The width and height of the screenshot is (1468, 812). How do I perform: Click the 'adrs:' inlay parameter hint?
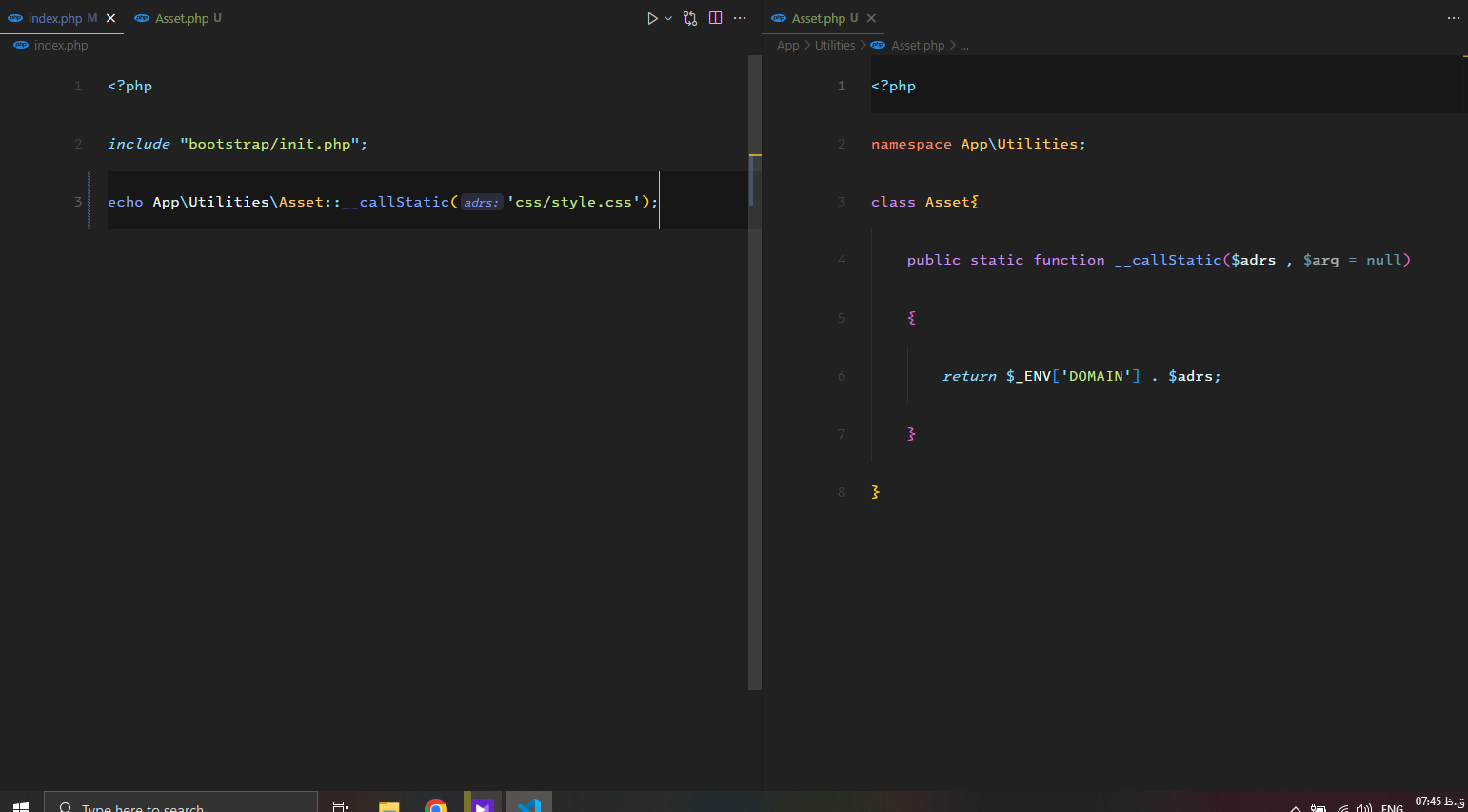(482, 202)
